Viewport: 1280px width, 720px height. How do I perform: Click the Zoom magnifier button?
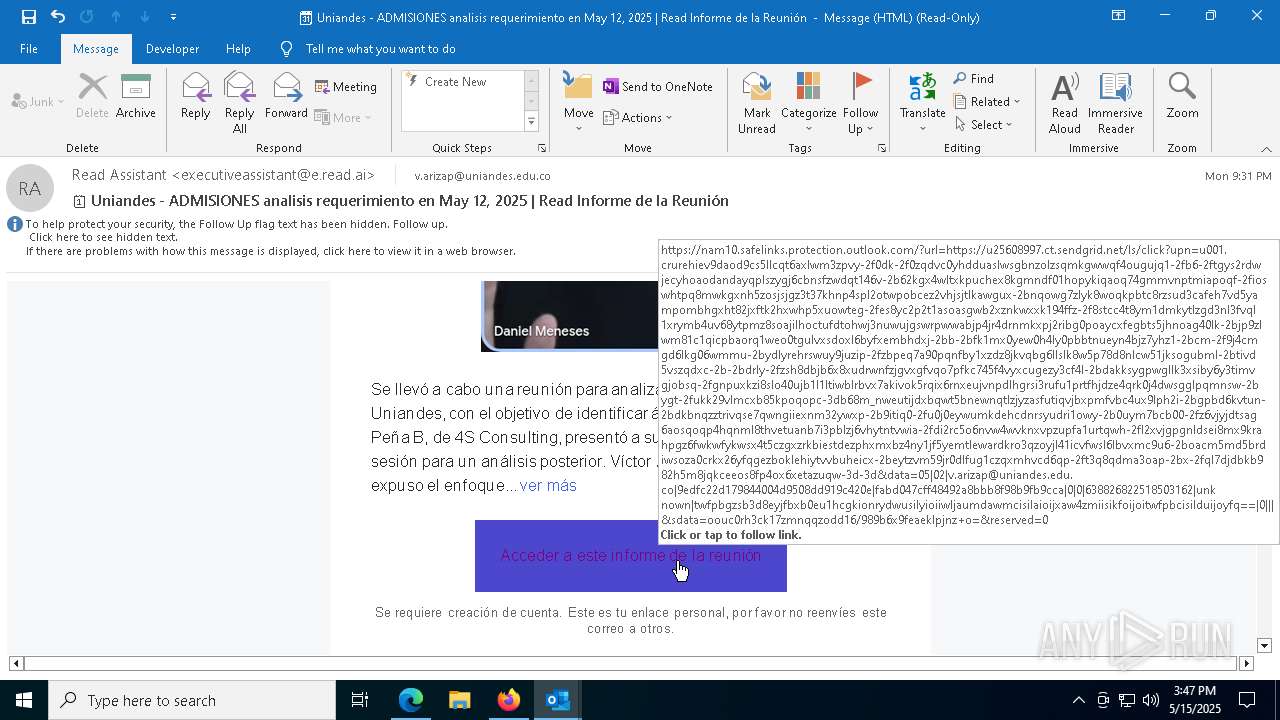pyautogui.click(x=1182, y=97)
